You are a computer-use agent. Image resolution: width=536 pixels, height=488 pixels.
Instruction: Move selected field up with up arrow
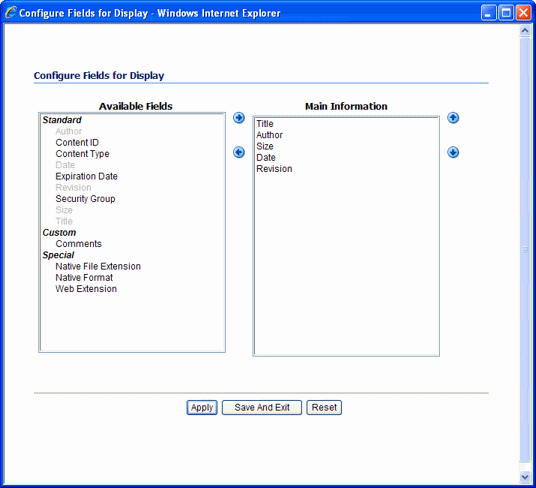click(453, 118)
